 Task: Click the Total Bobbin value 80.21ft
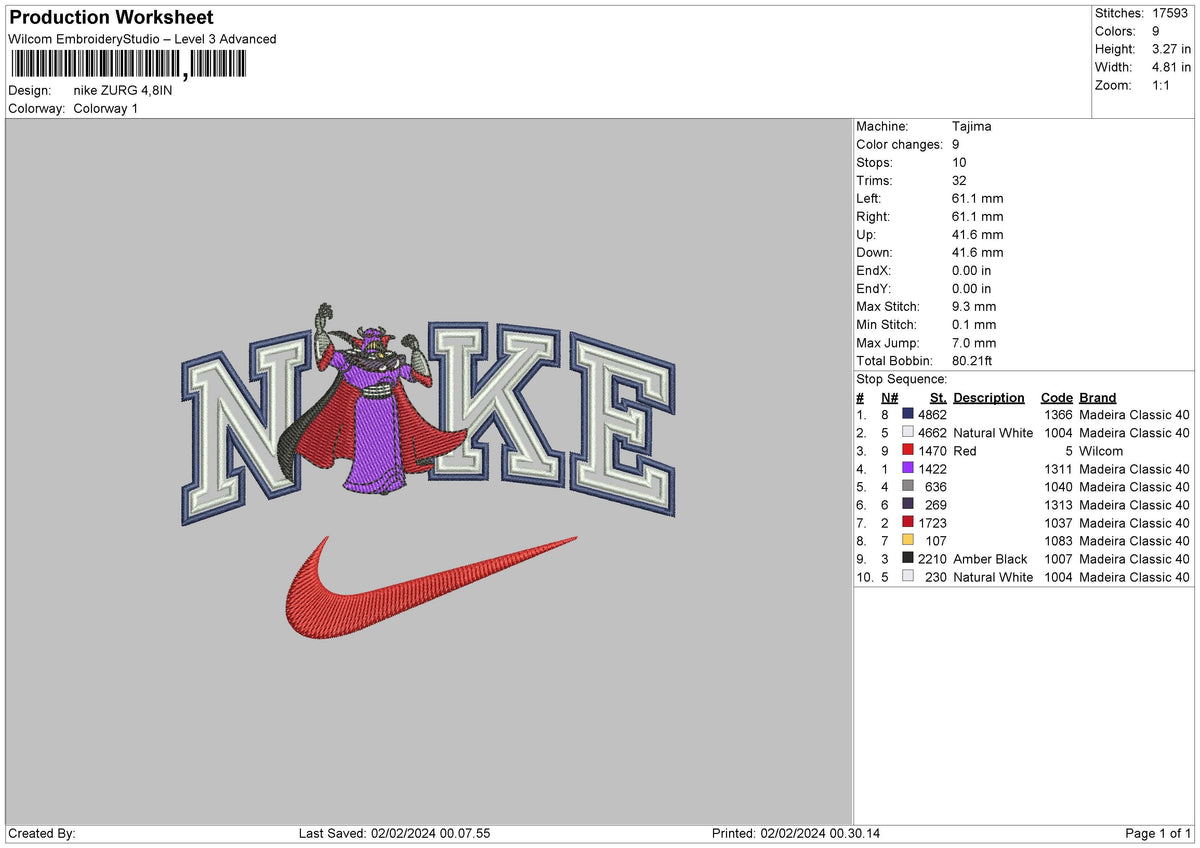pos(972,360)
